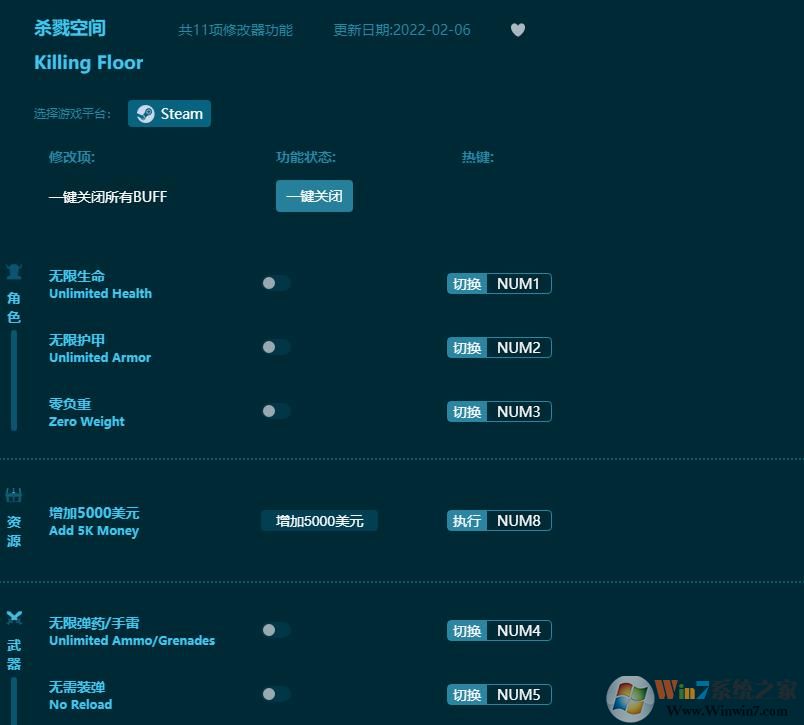
Task: Select the character (角色) category icon in sidebar
Action: (14, 272)
